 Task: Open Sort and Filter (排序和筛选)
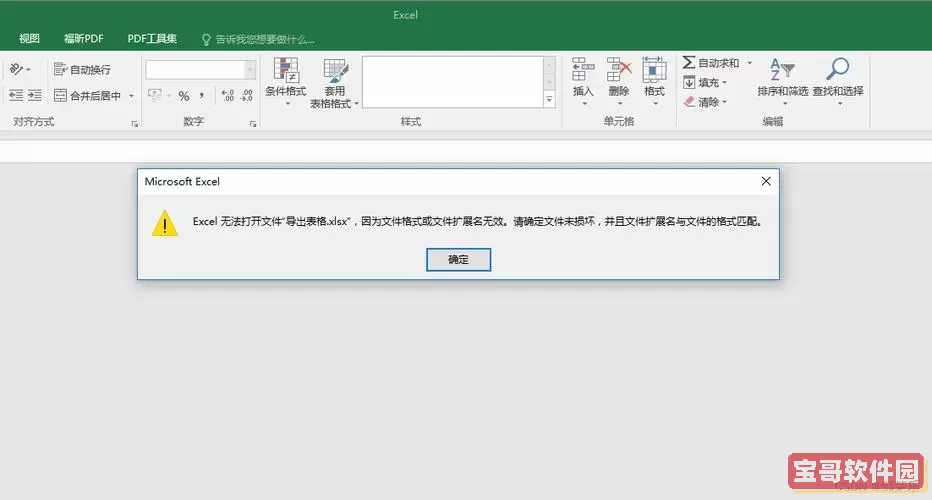pyautogui.click(x=782, y=82)
